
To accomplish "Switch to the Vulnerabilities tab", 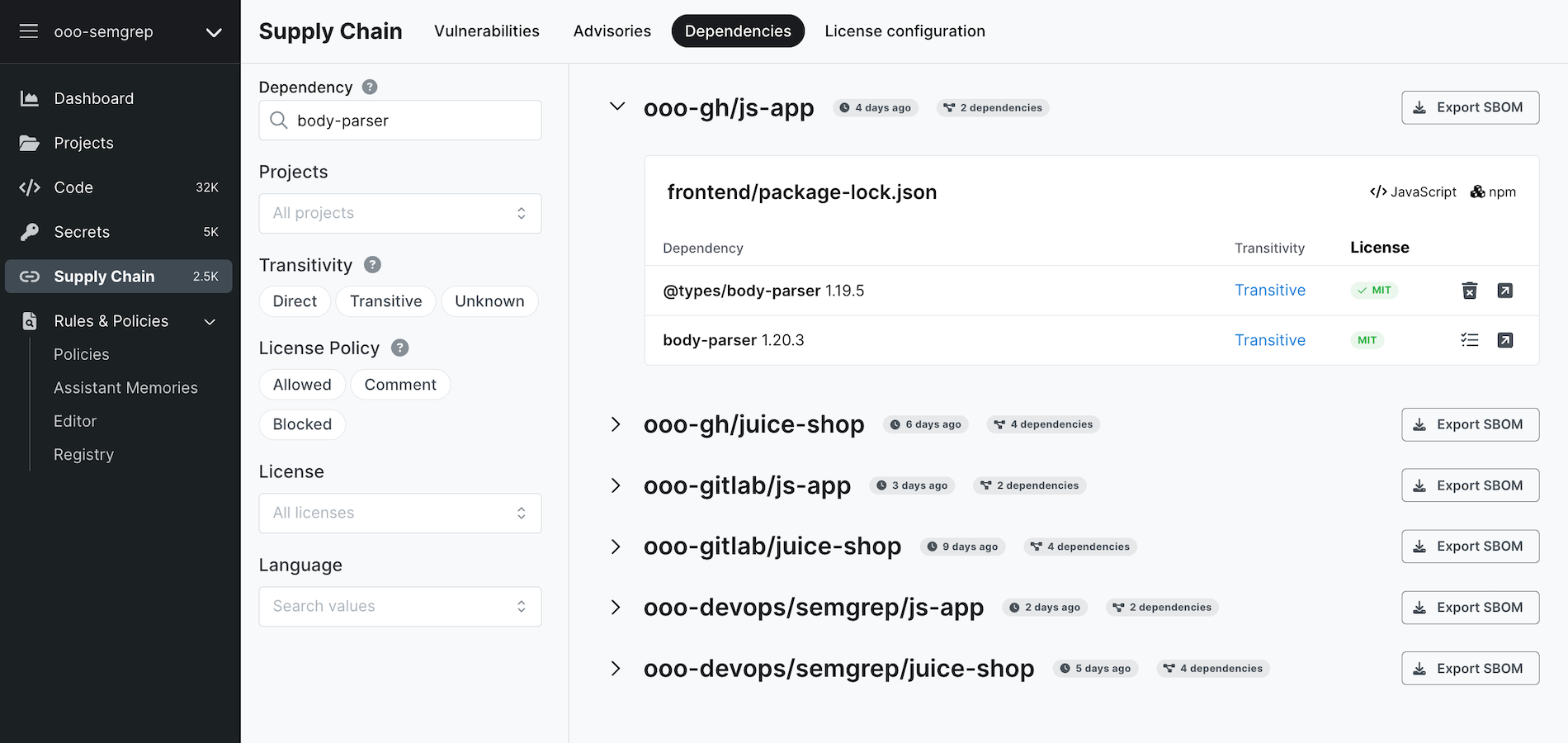I will click(x=486, y=31).
